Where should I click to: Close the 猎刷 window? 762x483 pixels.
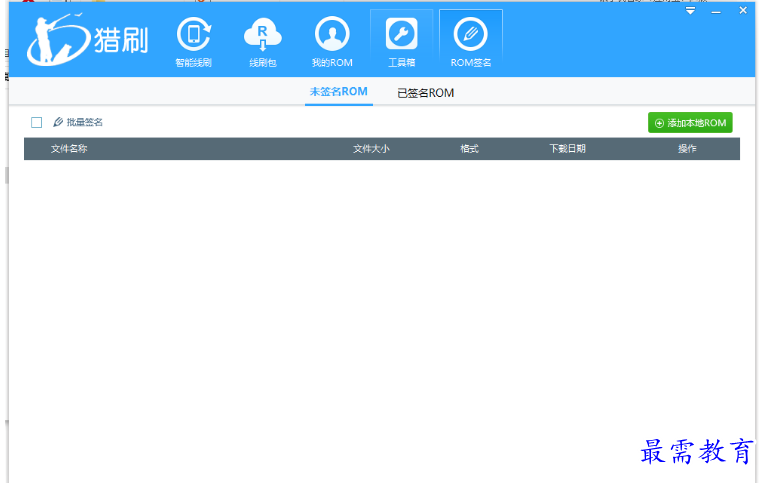pyautogui.click(x=743, y=10)
